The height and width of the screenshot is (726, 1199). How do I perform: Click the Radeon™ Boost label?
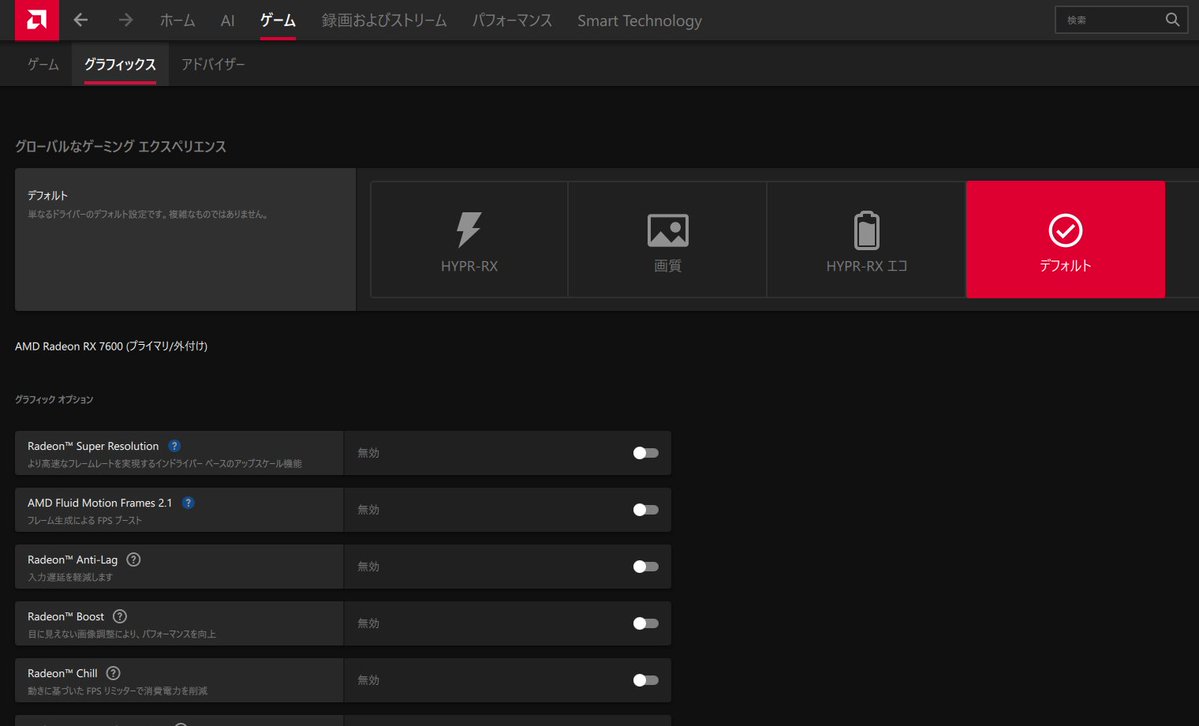(66, 616)
